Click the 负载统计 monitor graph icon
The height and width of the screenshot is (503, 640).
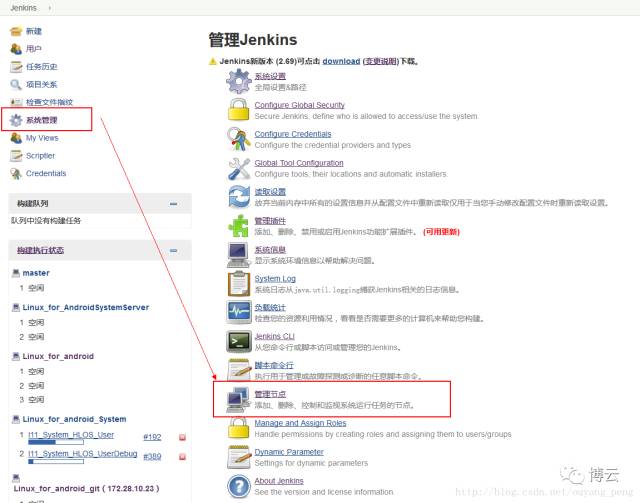(239, 312)
